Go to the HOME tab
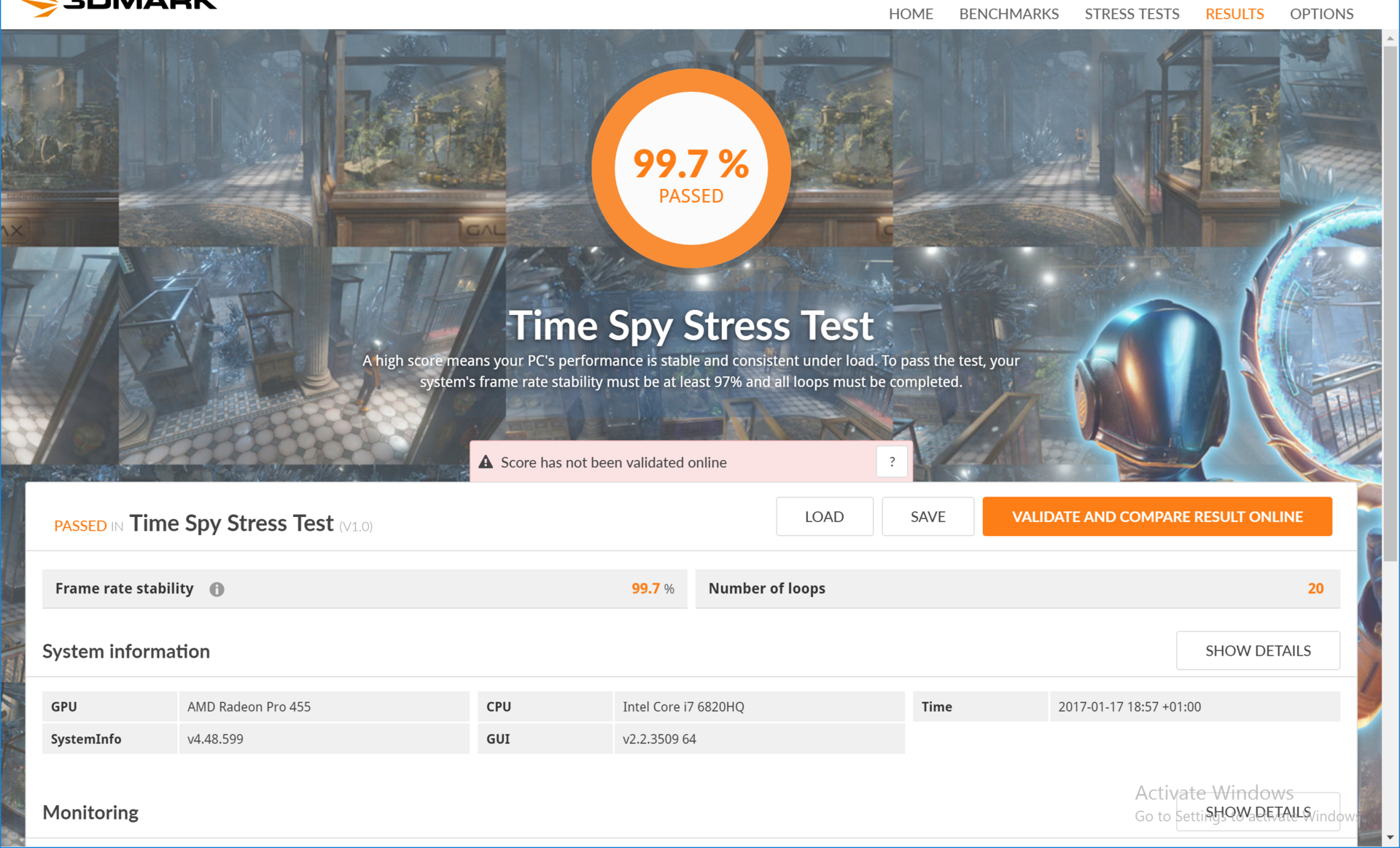The width and height of the screenshot is (1400, 848). [x=911, y=14]
